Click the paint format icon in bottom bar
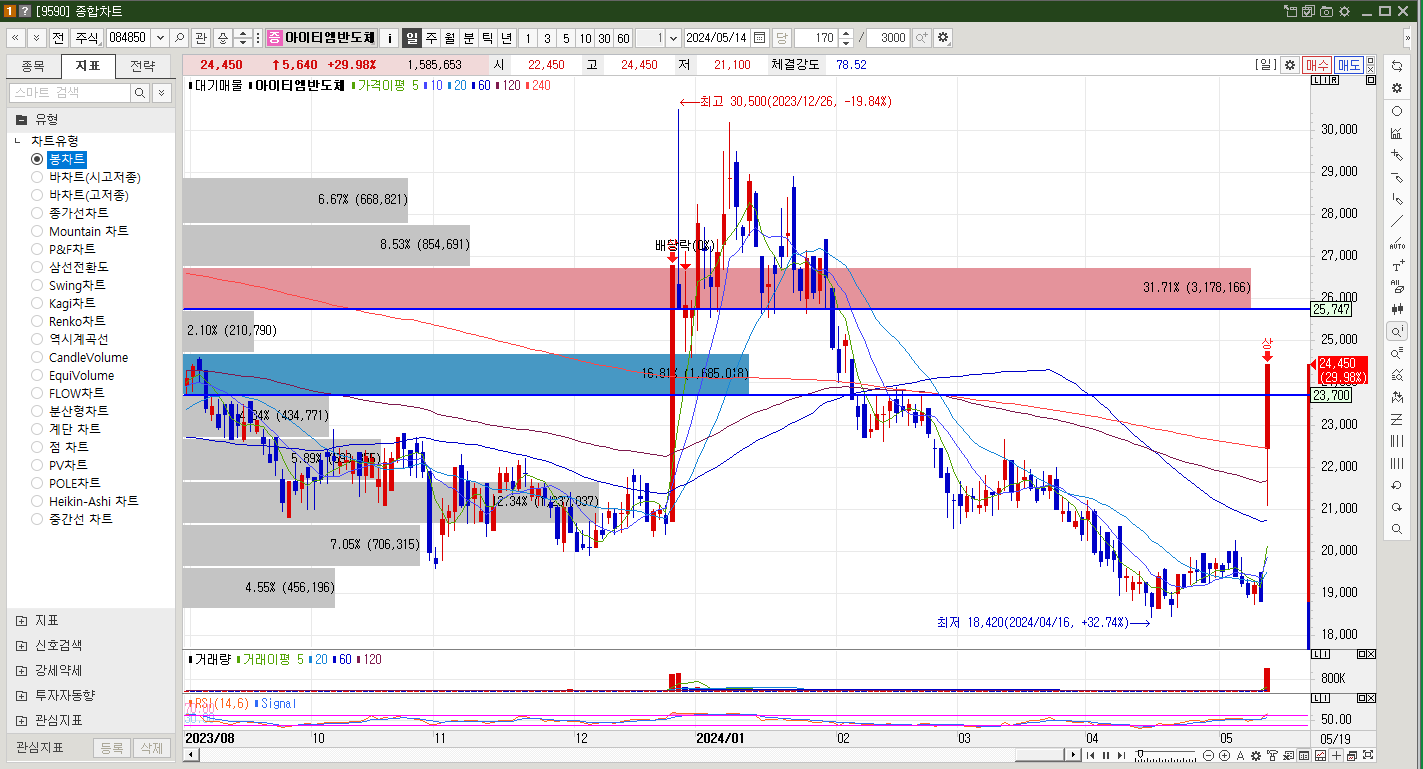 pos(1272,755)
